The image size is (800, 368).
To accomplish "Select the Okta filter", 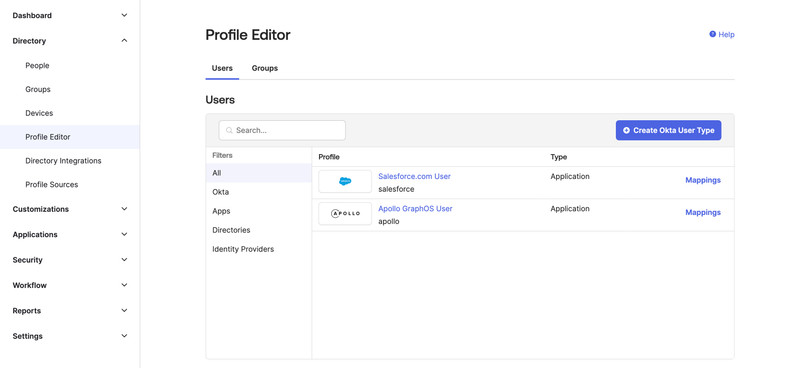I will pos(220,192).
